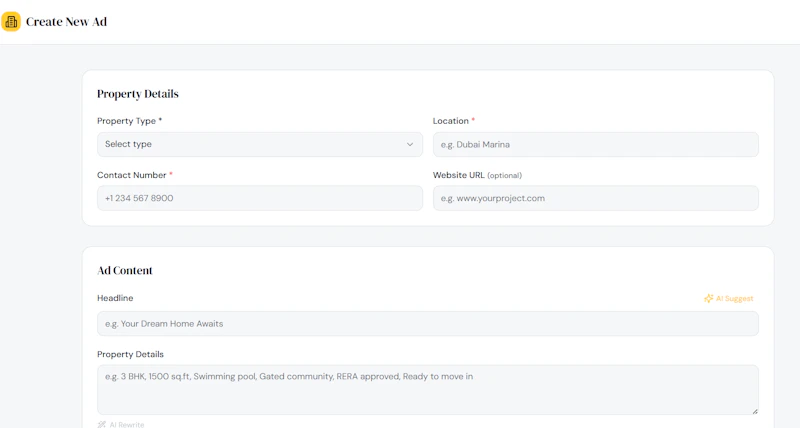Viewport: 800px width, 428px height.
Task: Click the Location input field
Action: point(595,144)
